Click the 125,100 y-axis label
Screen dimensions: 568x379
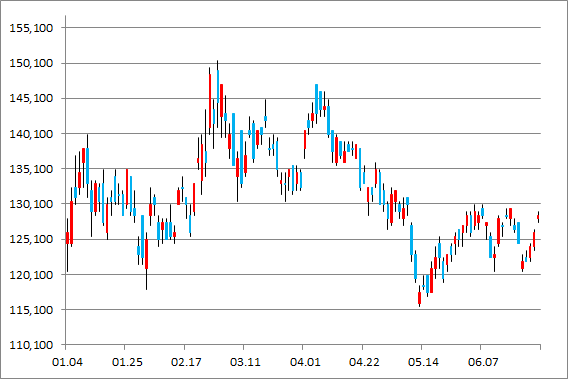click(x=31, y=239)
